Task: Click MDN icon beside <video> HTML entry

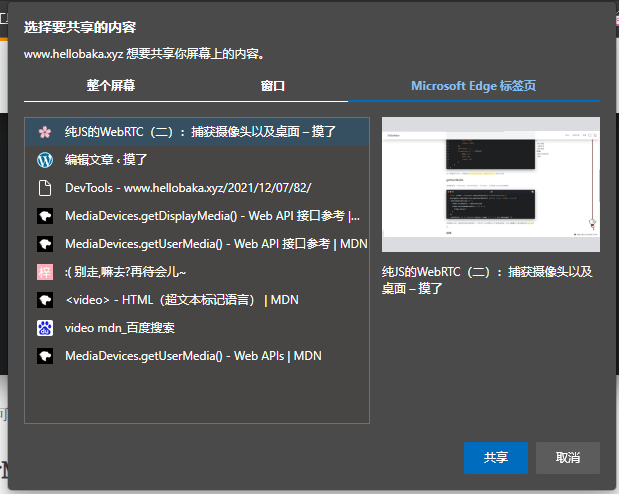Action: point(45,300)
